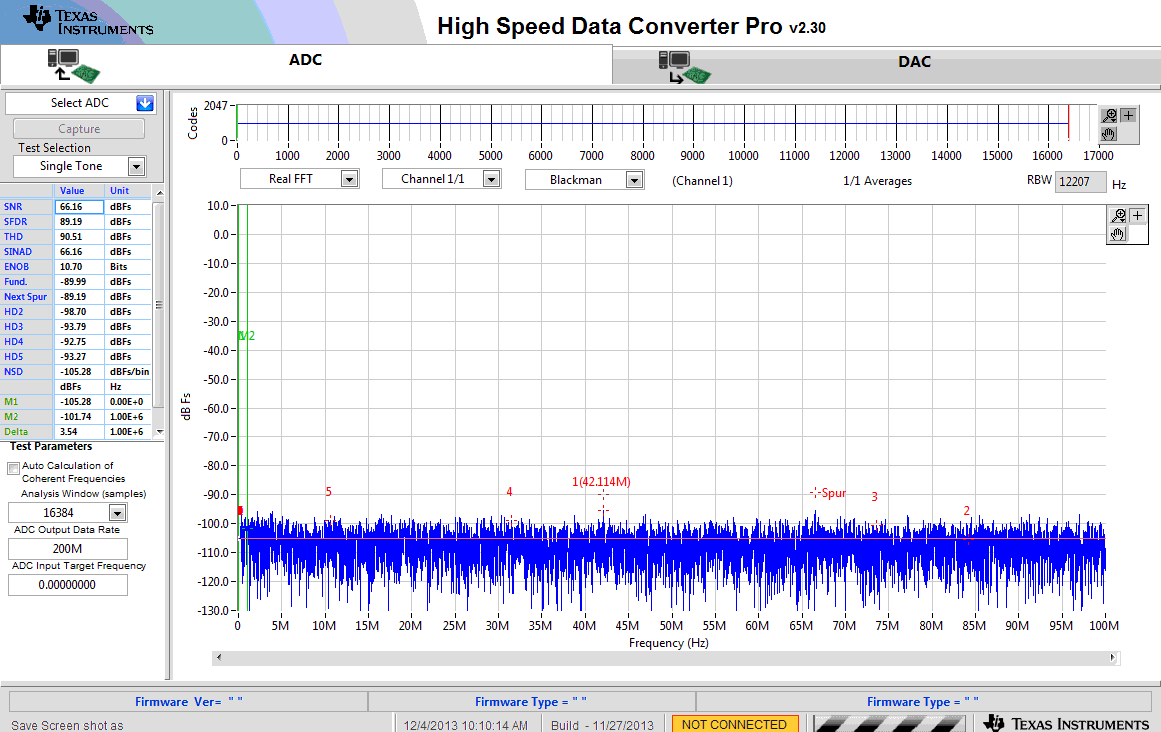
Task: Click the horizontal scrollbar below FFT plot
Action: [x=666, y=657]
